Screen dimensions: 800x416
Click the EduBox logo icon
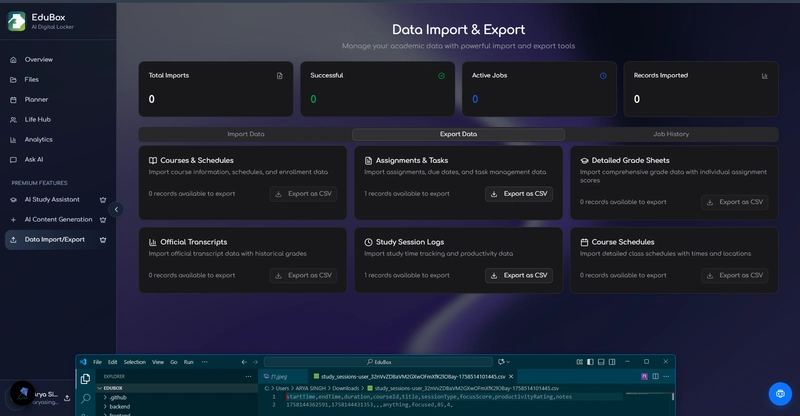point(16,21)
